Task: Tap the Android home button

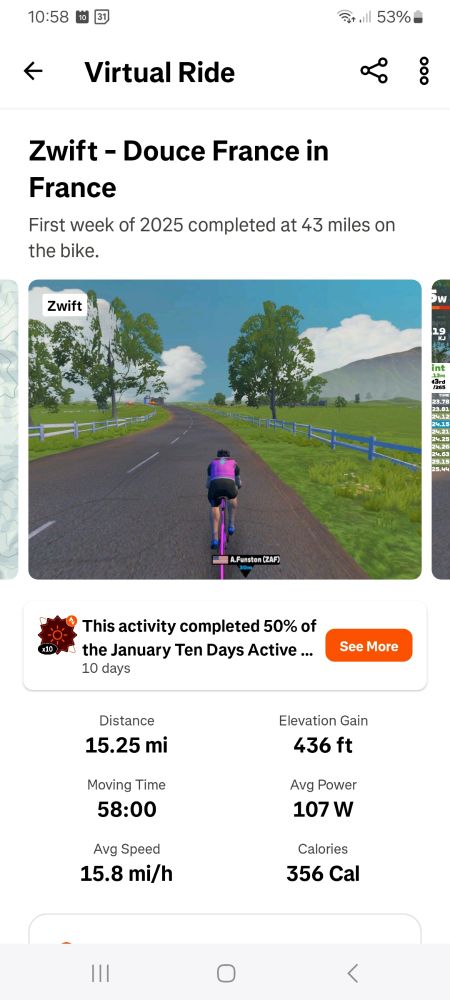Action: tap(226, 973)
